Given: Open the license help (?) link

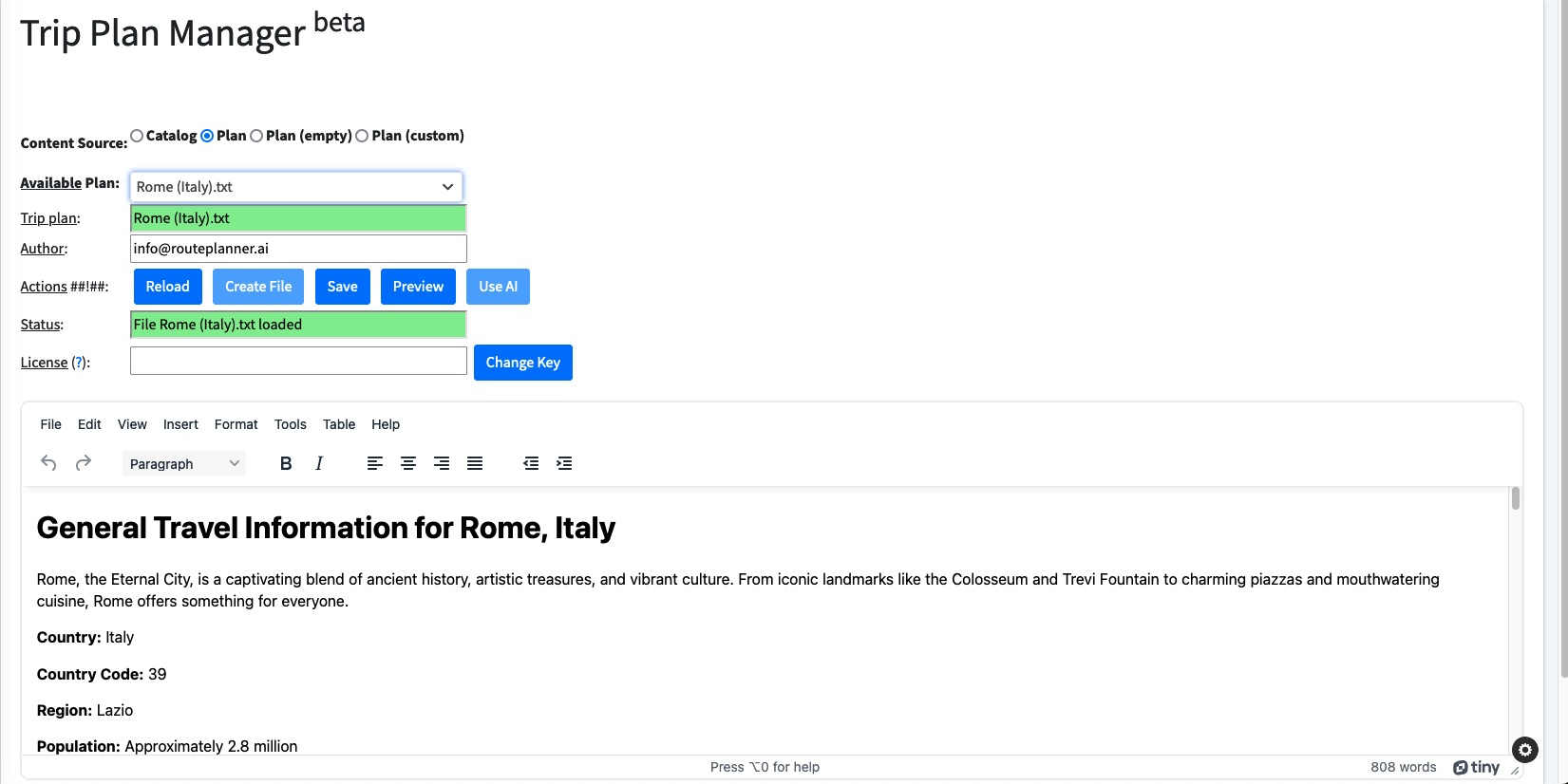Looking at the screenshot, I should (79, 363).
